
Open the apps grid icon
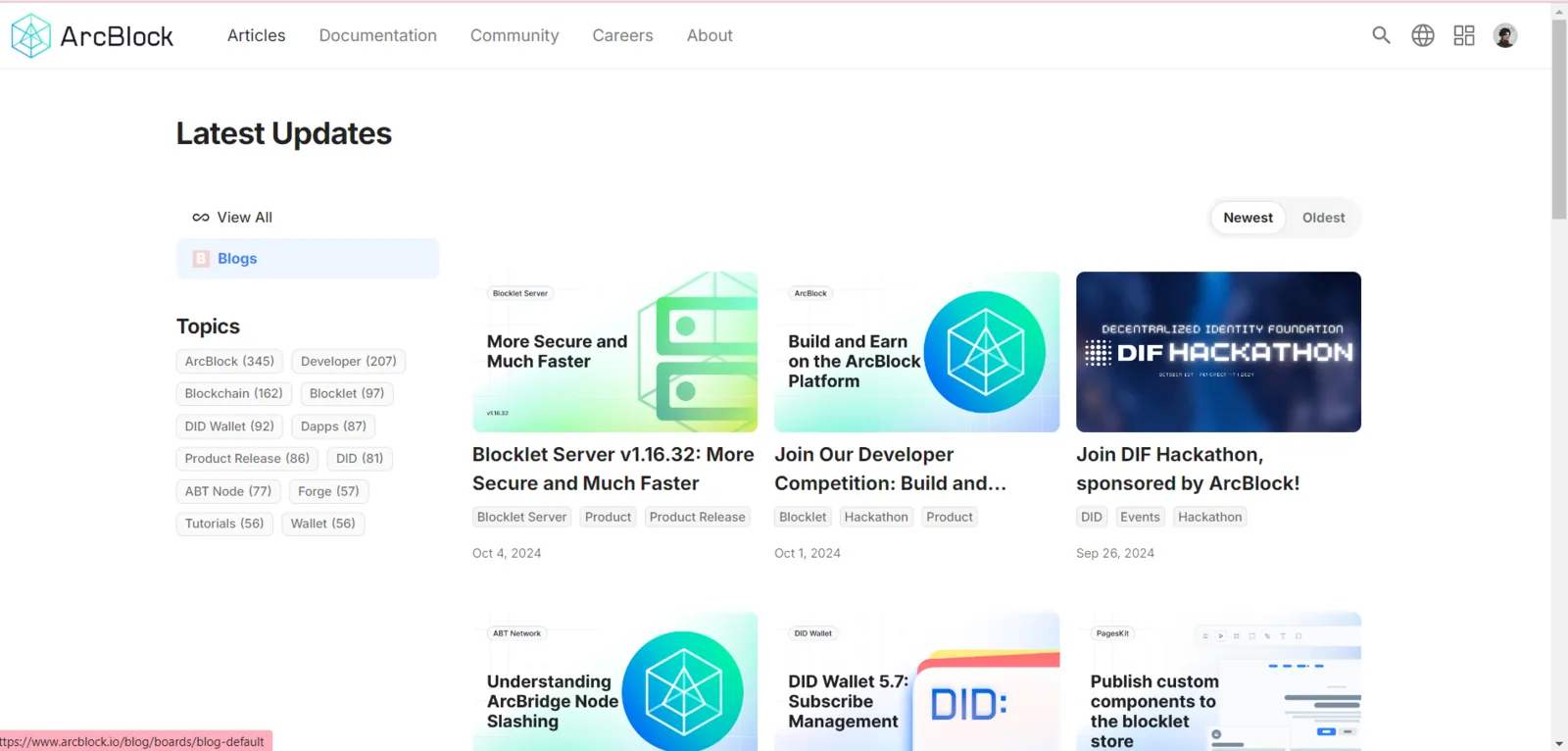point(1464,35)
